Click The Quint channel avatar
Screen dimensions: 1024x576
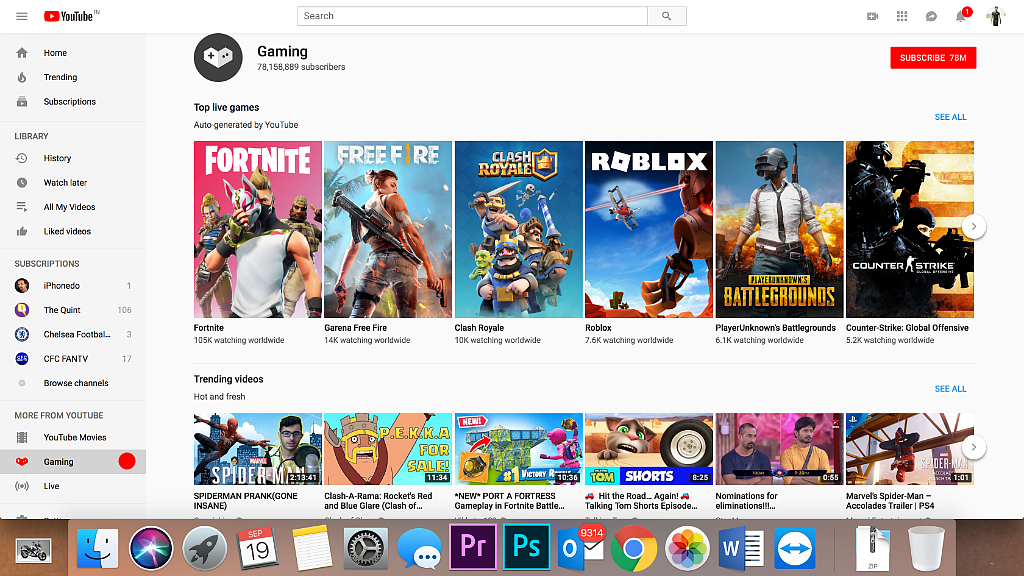point(22,310)
